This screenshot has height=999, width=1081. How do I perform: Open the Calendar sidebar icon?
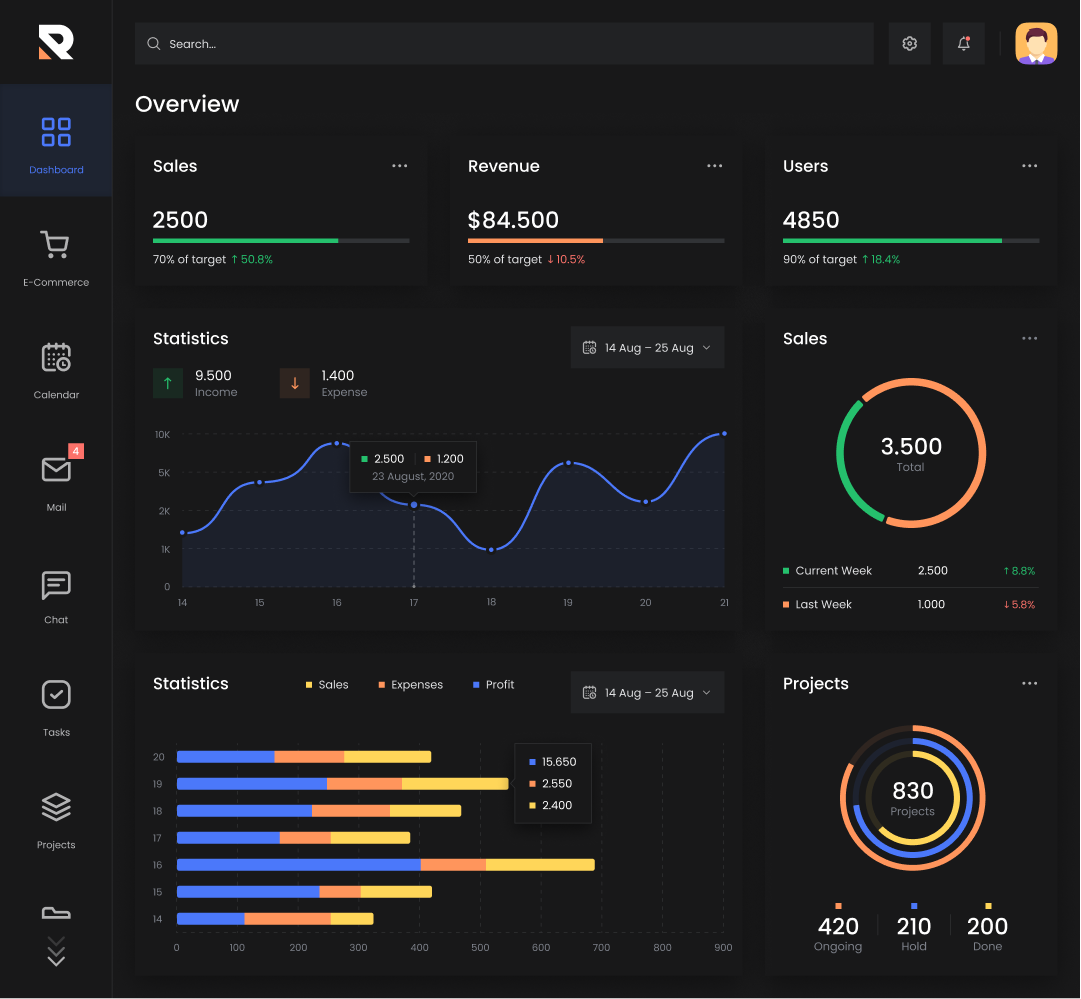point(56,357)
